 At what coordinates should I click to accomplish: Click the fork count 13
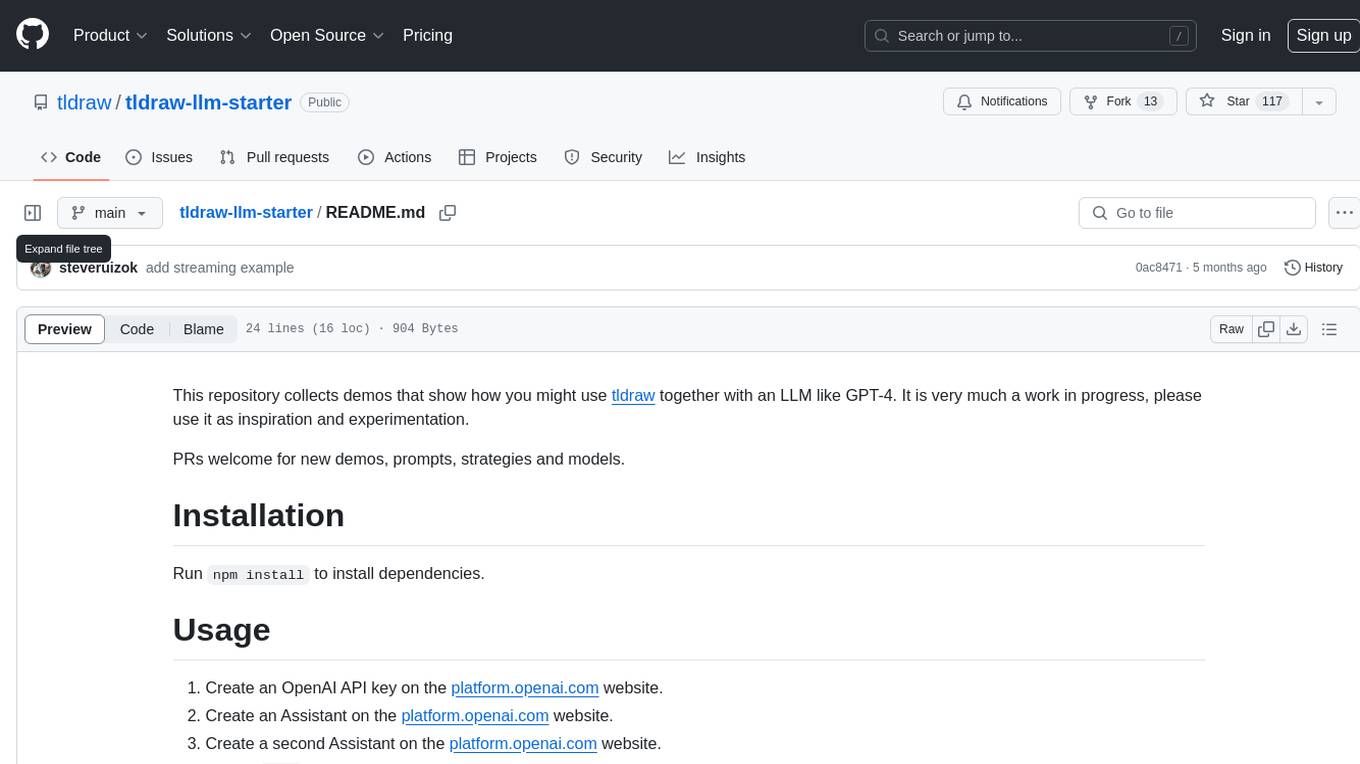[x=1150, y=102]
